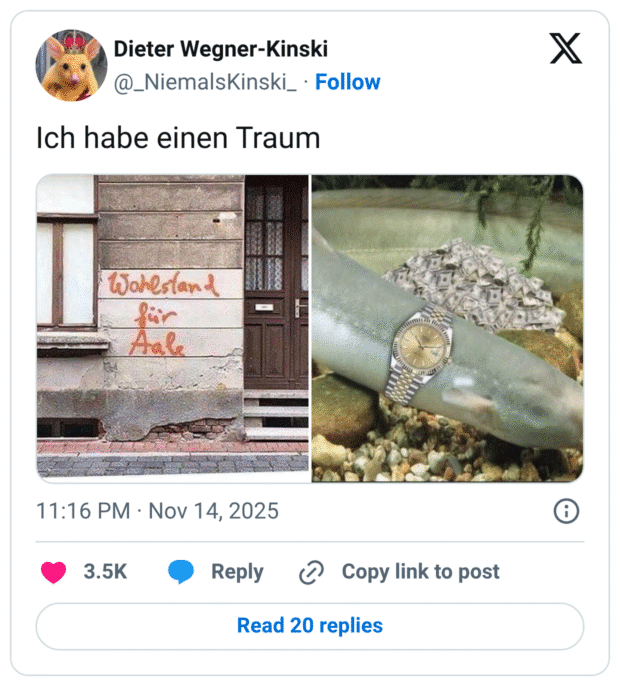
Task: Open the circled info icon beside timestamp
Action: point(566,511)
